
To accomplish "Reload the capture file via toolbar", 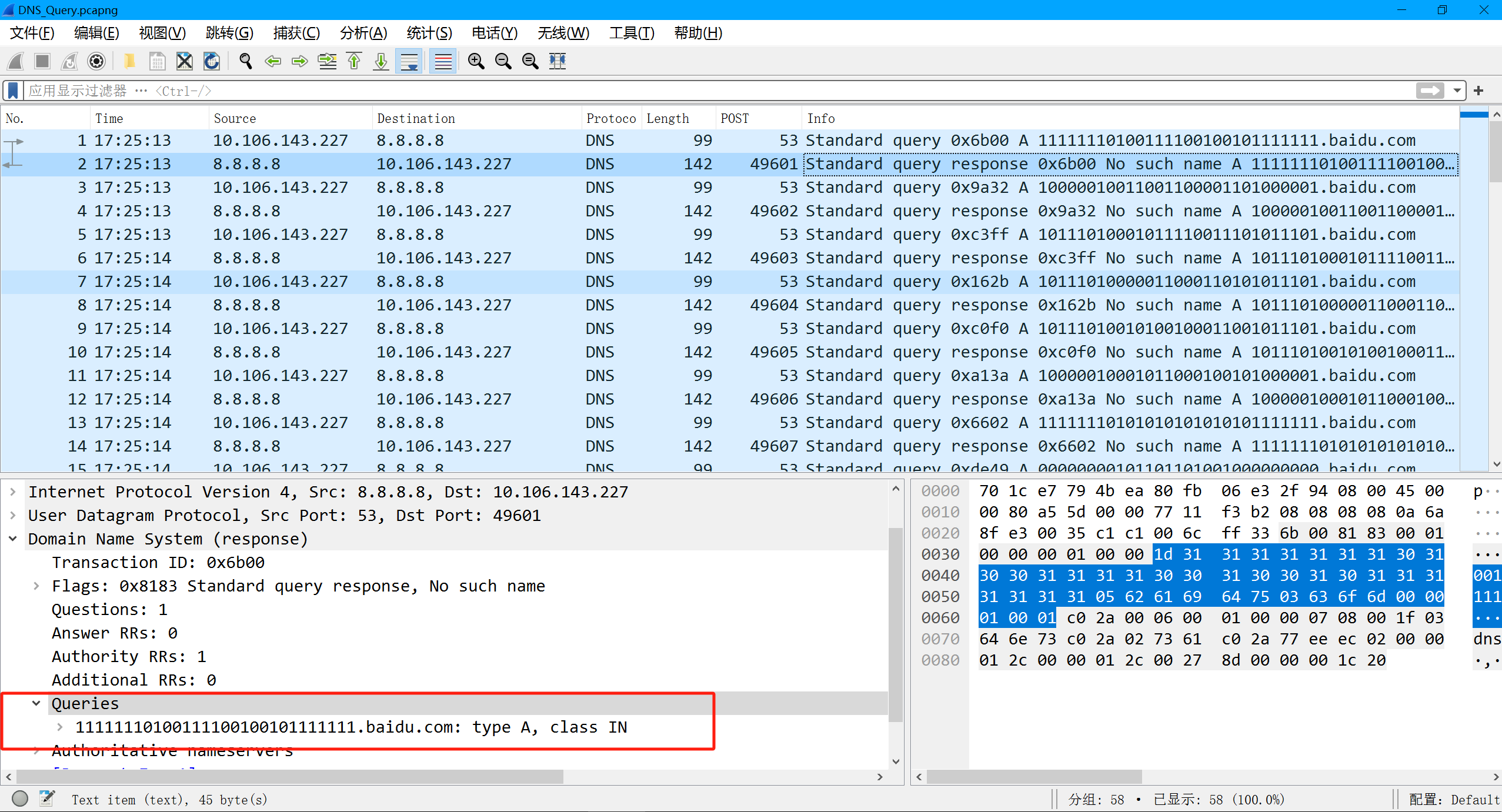I will click(x=212, y=61).
